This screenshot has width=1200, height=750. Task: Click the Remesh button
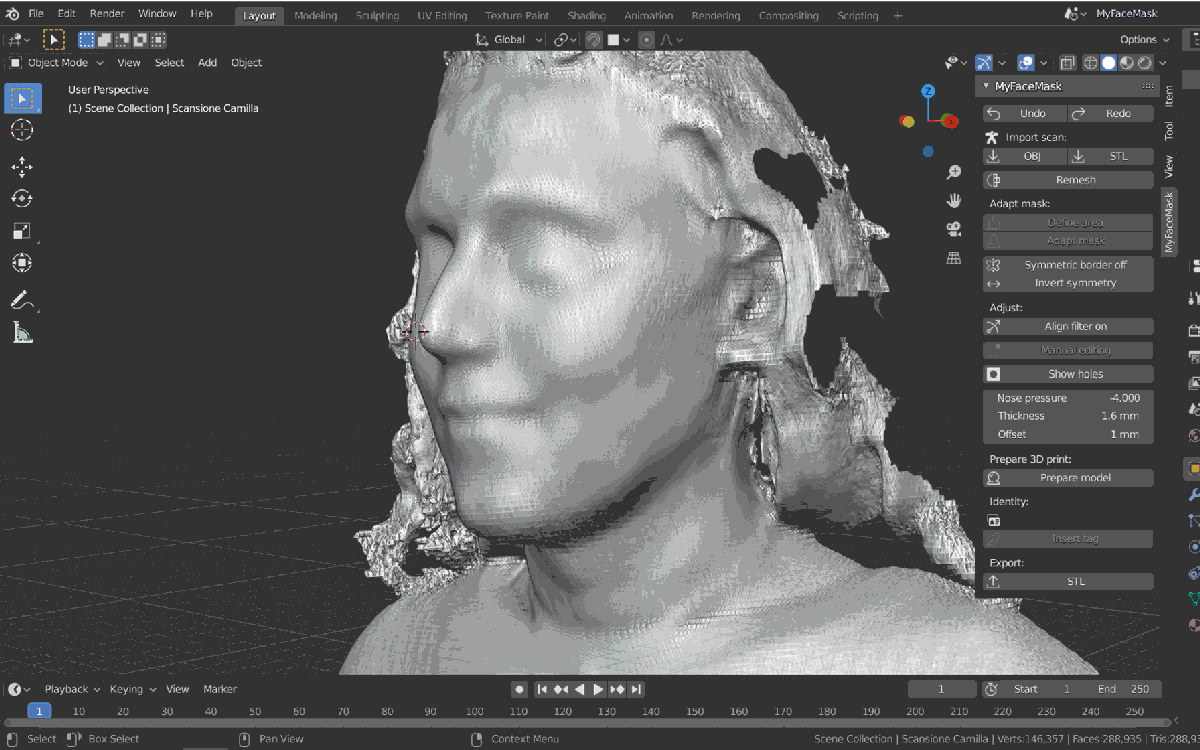coord(1067,178)
